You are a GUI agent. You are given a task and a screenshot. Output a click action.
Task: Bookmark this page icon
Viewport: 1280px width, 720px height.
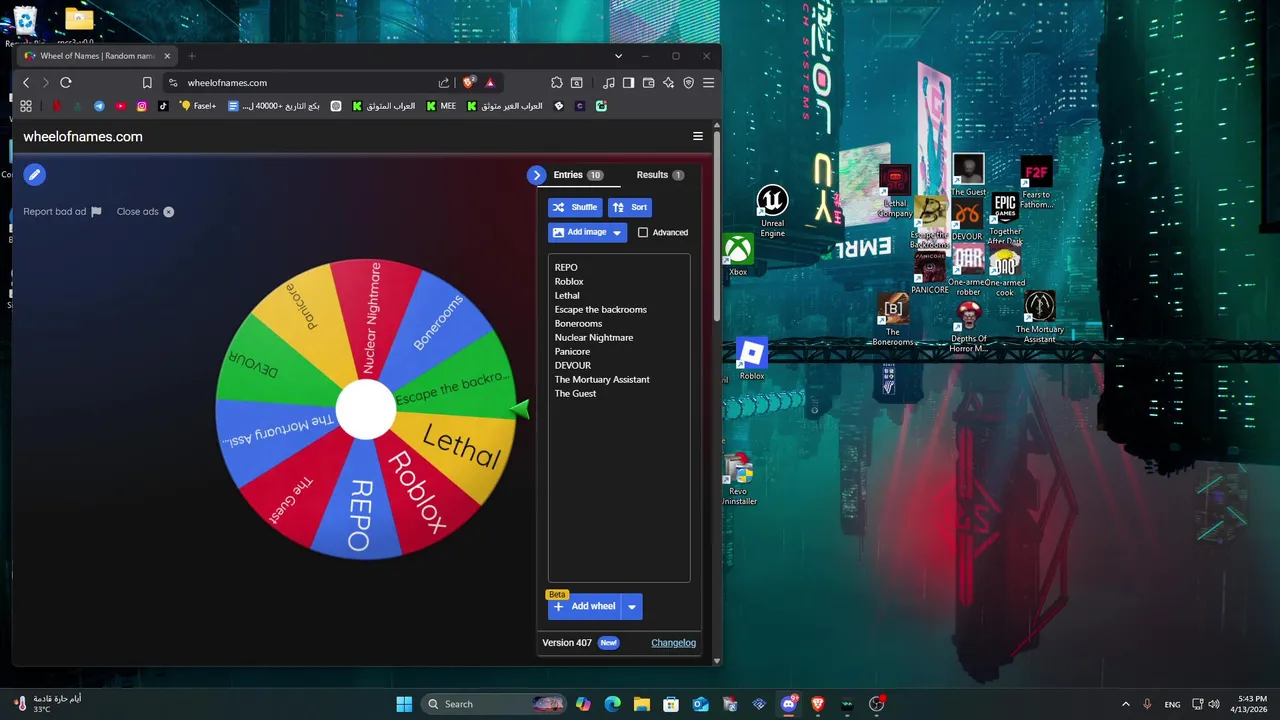coord(147,83)
